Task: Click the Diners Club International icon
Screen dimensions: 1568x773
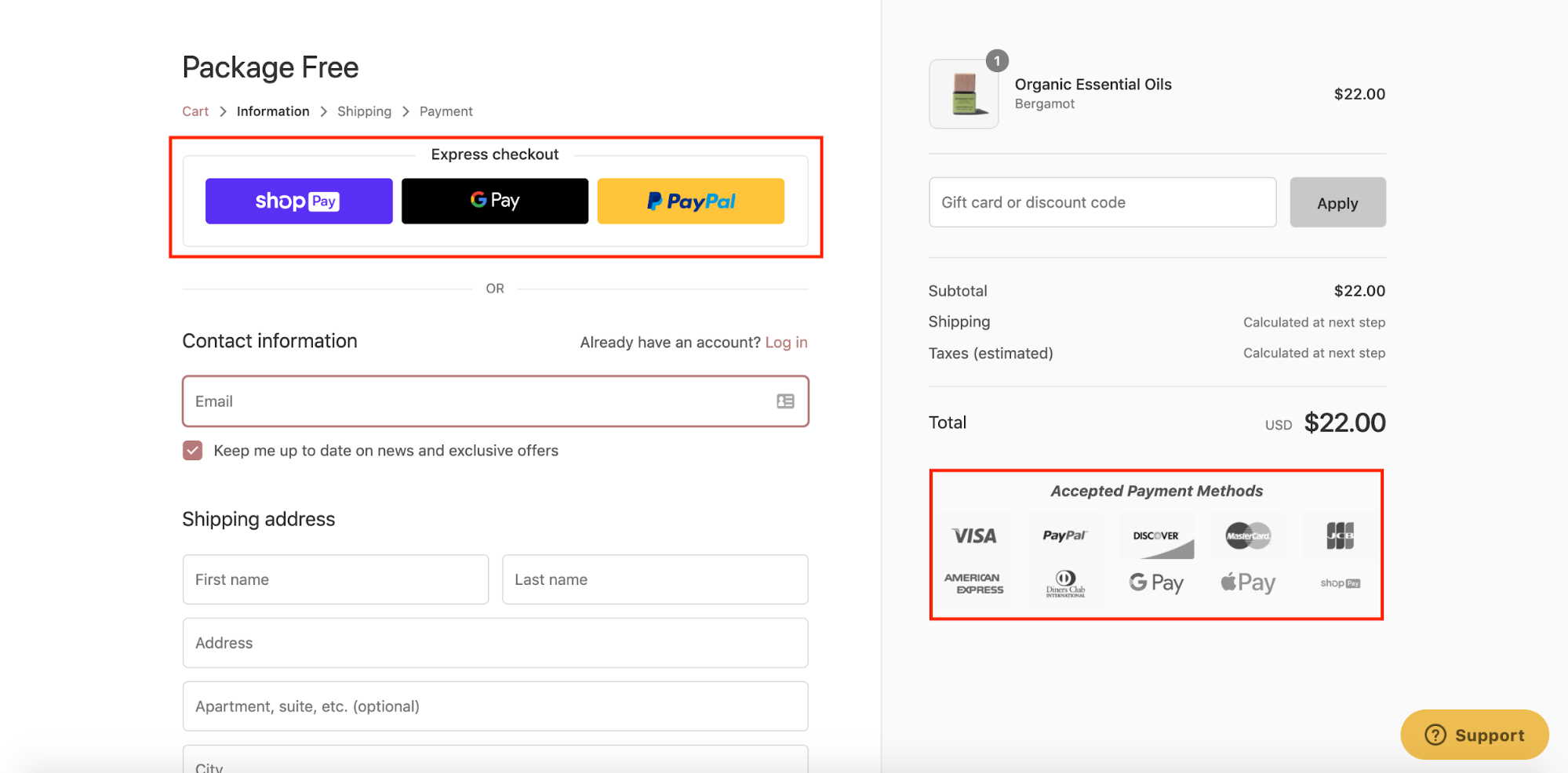Action: click(x=1064, y=582)
